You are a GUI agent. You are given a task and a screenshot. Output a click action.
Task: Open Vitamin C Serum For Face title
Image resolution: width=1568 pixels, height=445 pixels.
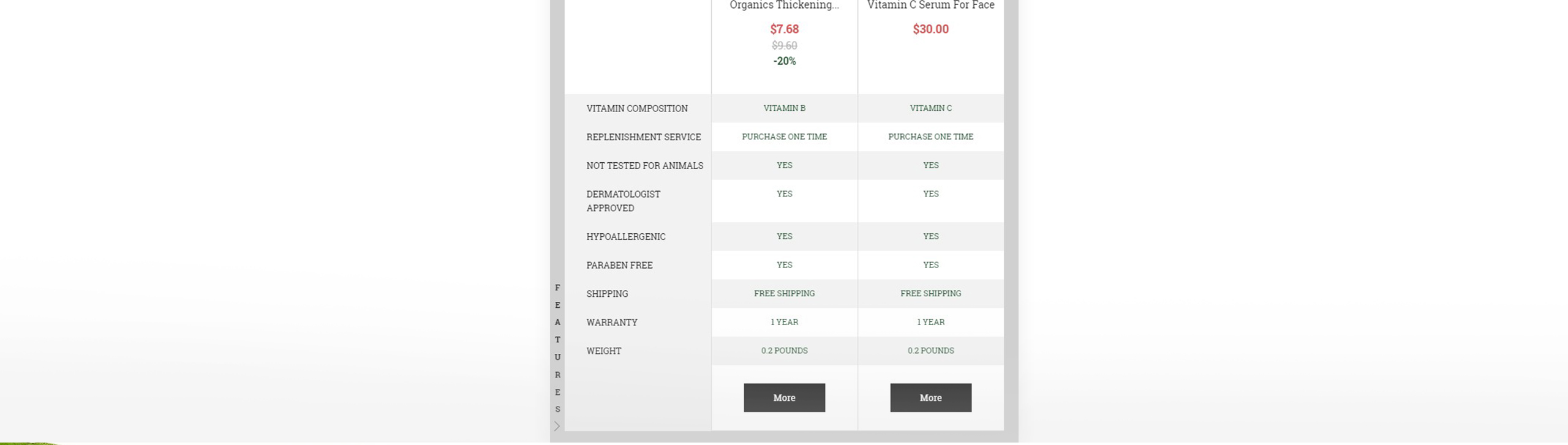coord(930,6)
